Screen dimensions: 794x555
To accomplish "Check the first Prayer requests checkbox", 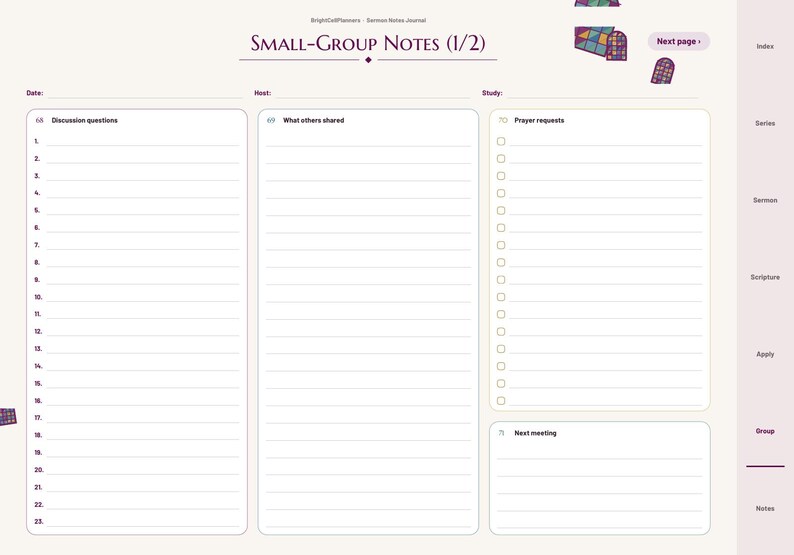I will pos(501,141).
